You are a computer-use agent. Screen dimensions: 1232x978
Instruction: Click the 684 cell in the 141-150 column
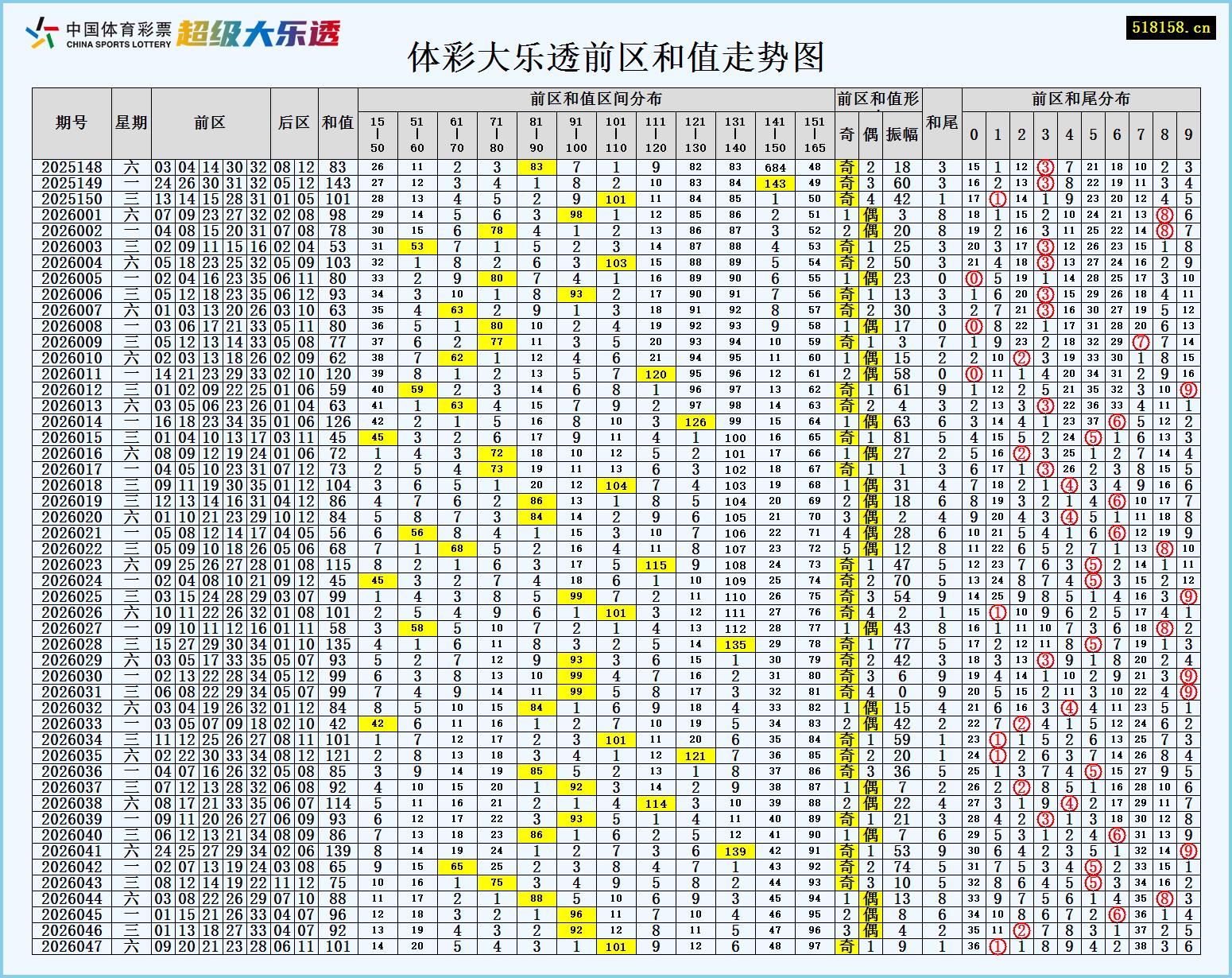(x=775, y=167)
